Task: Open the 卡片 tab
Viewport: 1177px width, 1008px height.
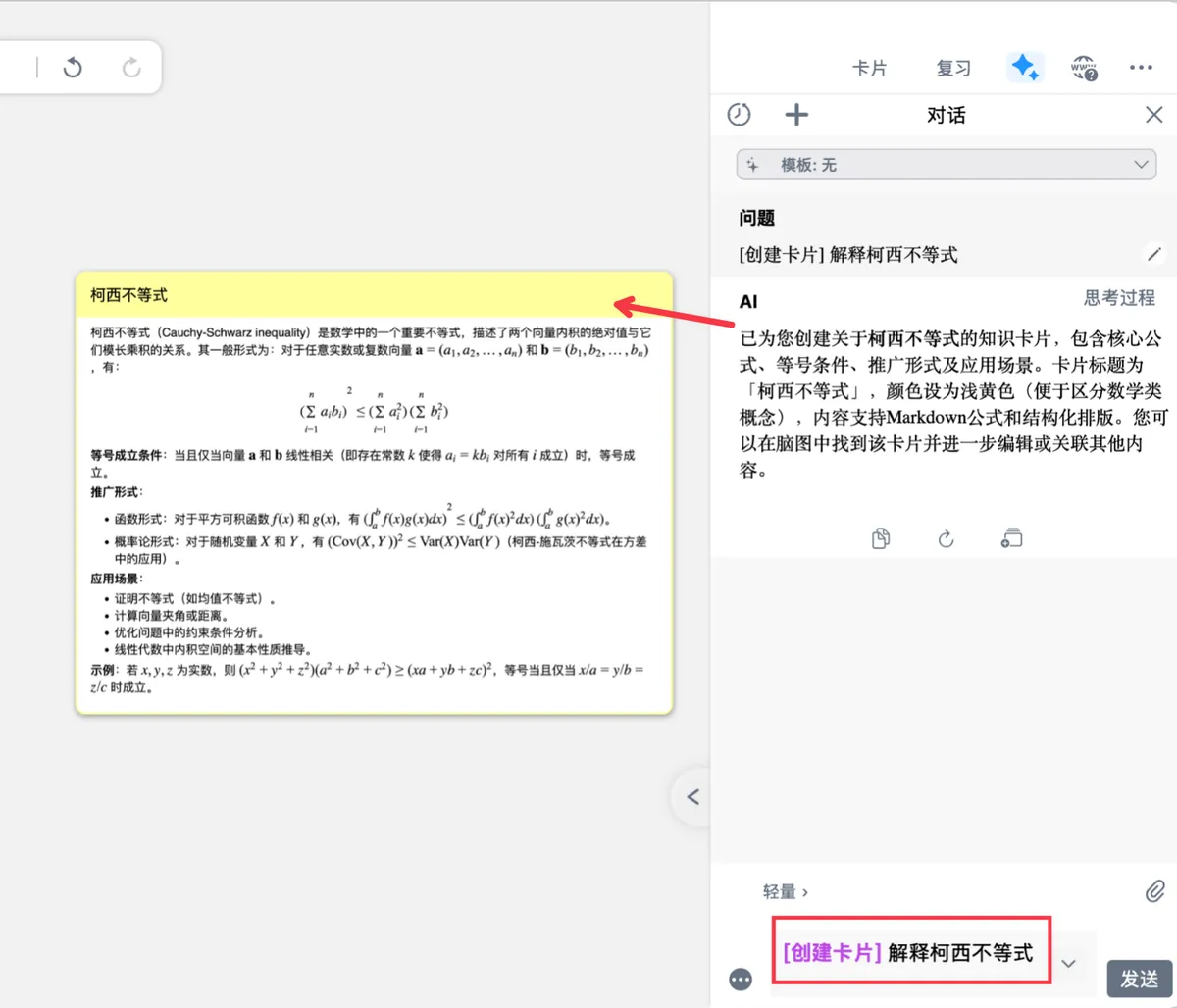Action: pos(869,68)
